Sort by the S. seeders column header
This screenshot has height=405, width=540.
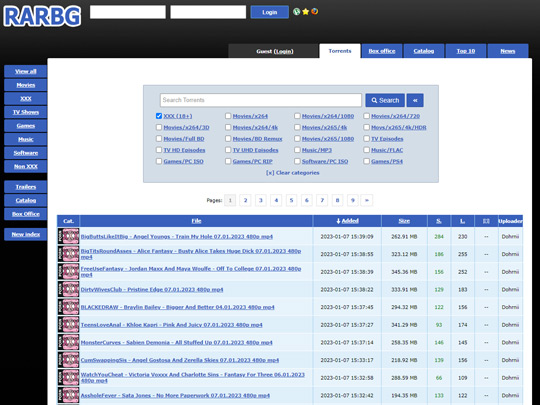[x=439, y=221]
